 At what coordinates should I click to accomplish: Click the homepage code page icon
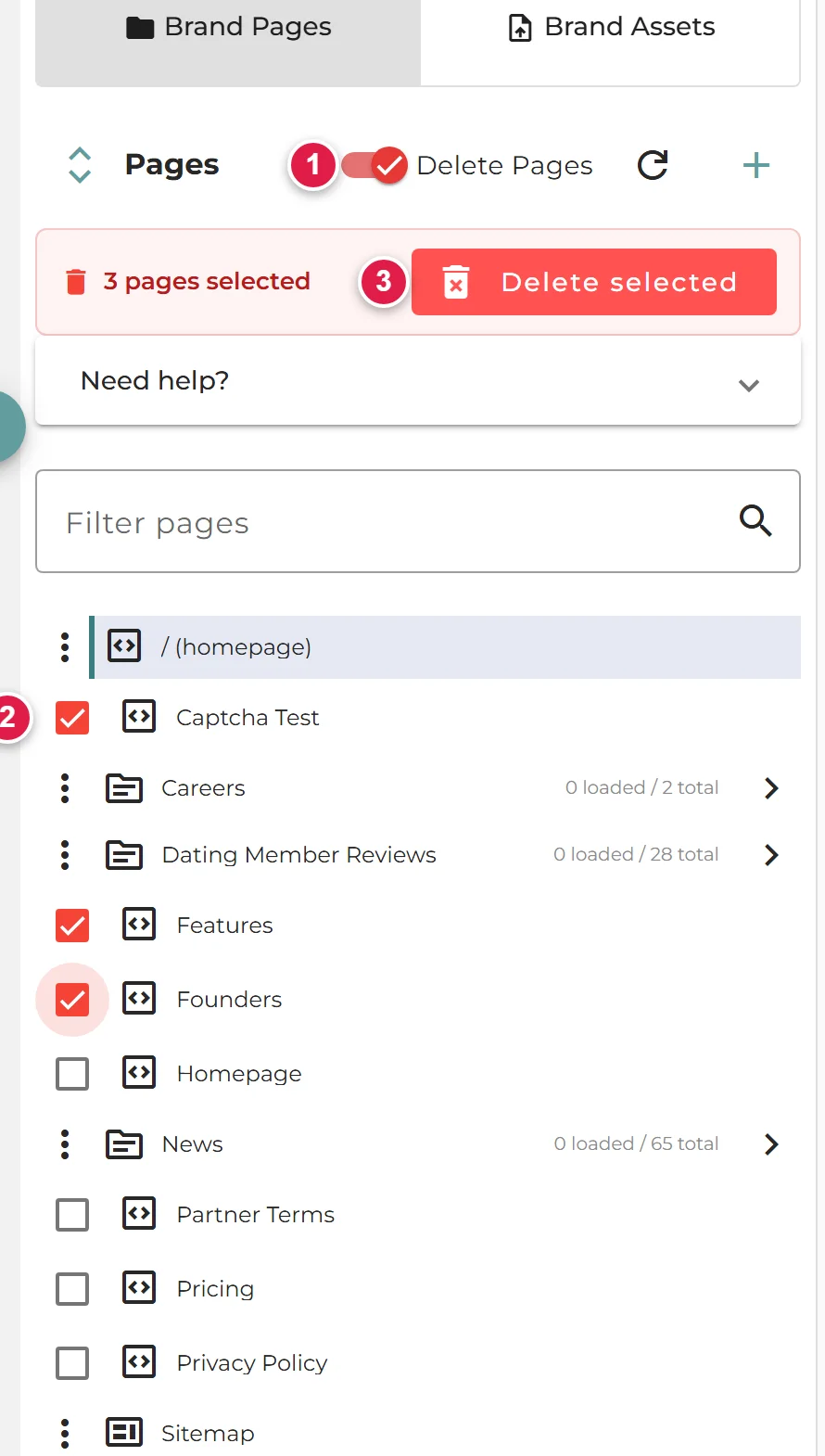pyautogui.click(x=124, y=645)
